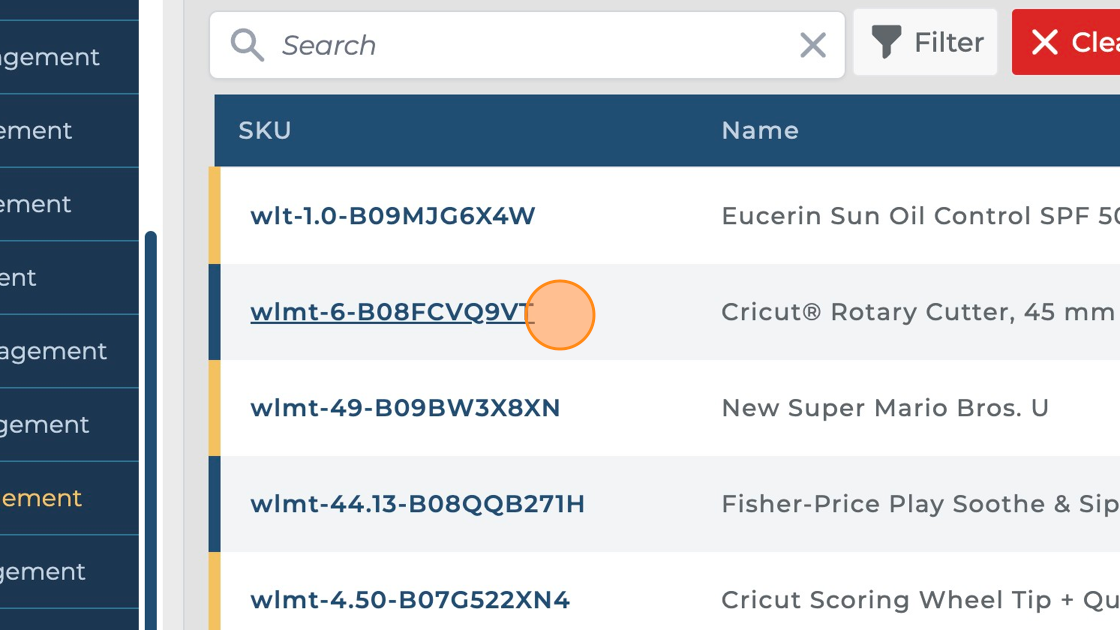Screen dimensions: 1120x630
Task: Click the search magnifier icon
Action: tap(247, 45)
